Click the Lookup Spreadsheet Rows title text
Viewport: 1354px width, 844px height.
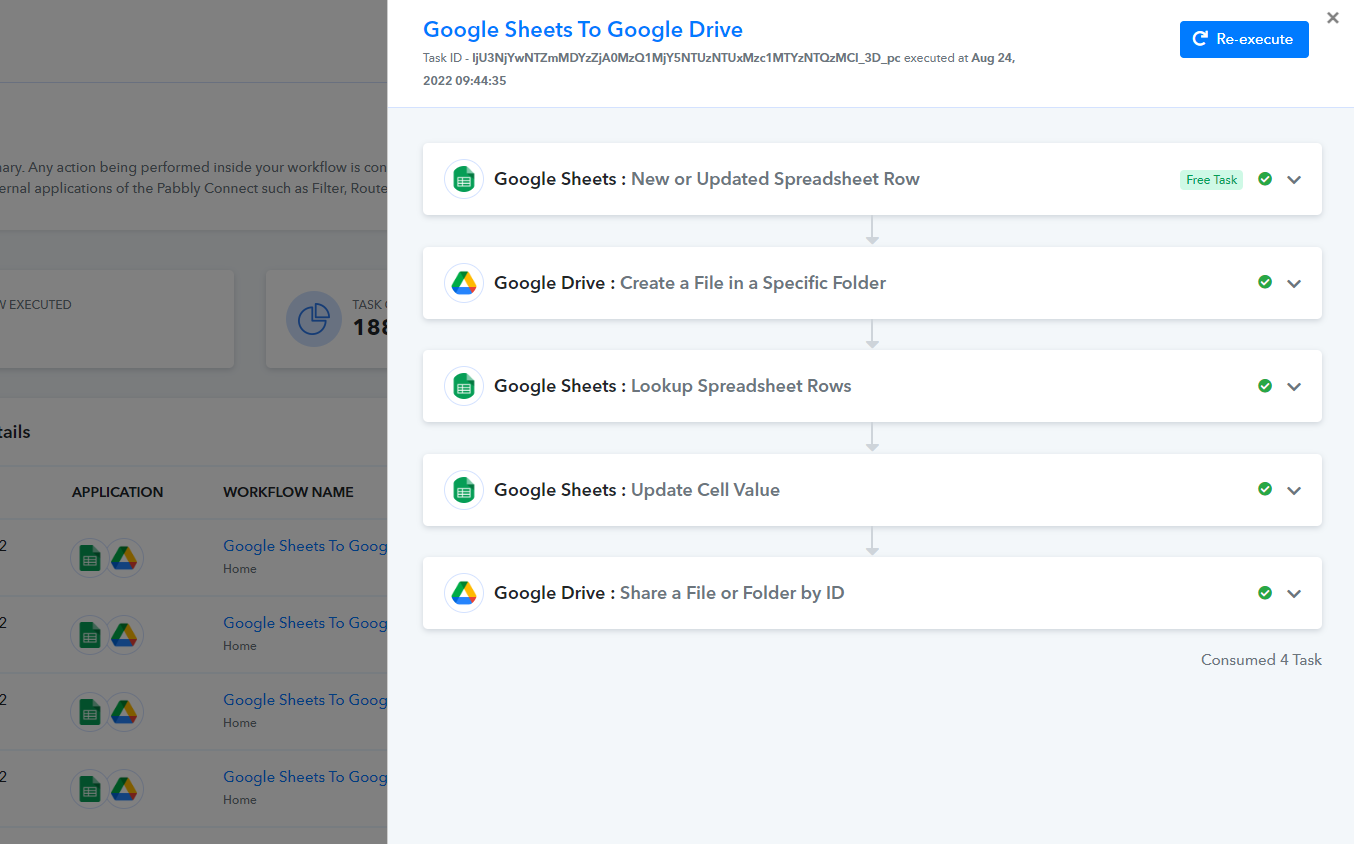pos(741,386)
